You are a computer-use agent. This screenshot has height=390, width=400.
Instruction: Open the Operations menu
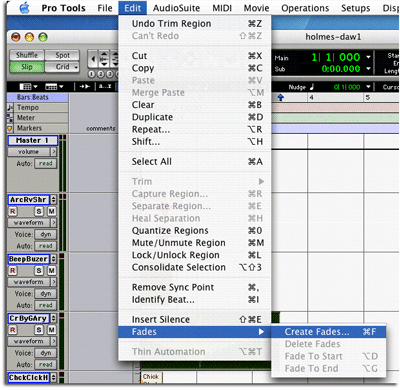(305, 8)
